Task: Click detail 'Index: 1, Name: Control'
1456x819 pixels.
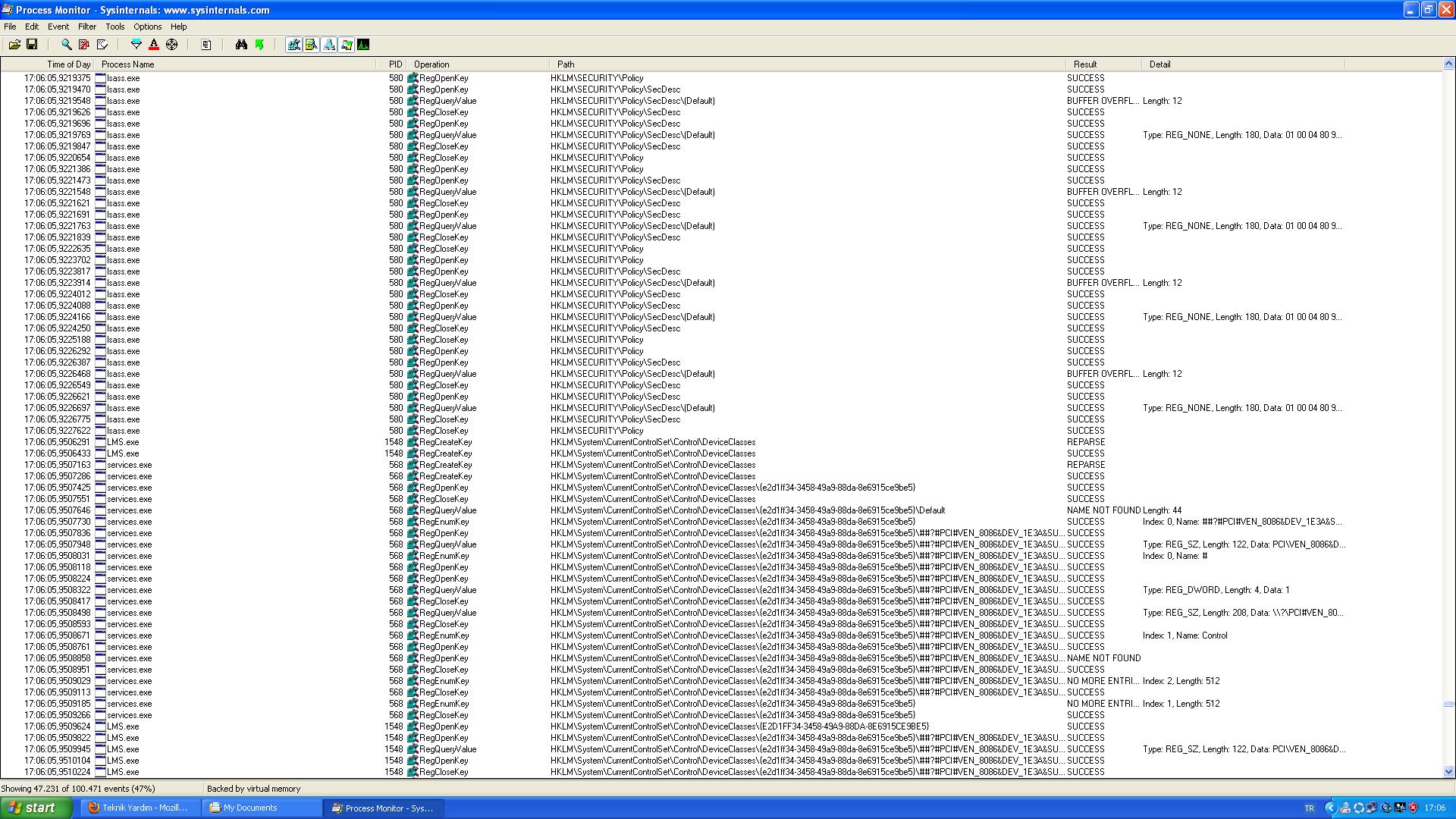Action: click(1185, 635)
